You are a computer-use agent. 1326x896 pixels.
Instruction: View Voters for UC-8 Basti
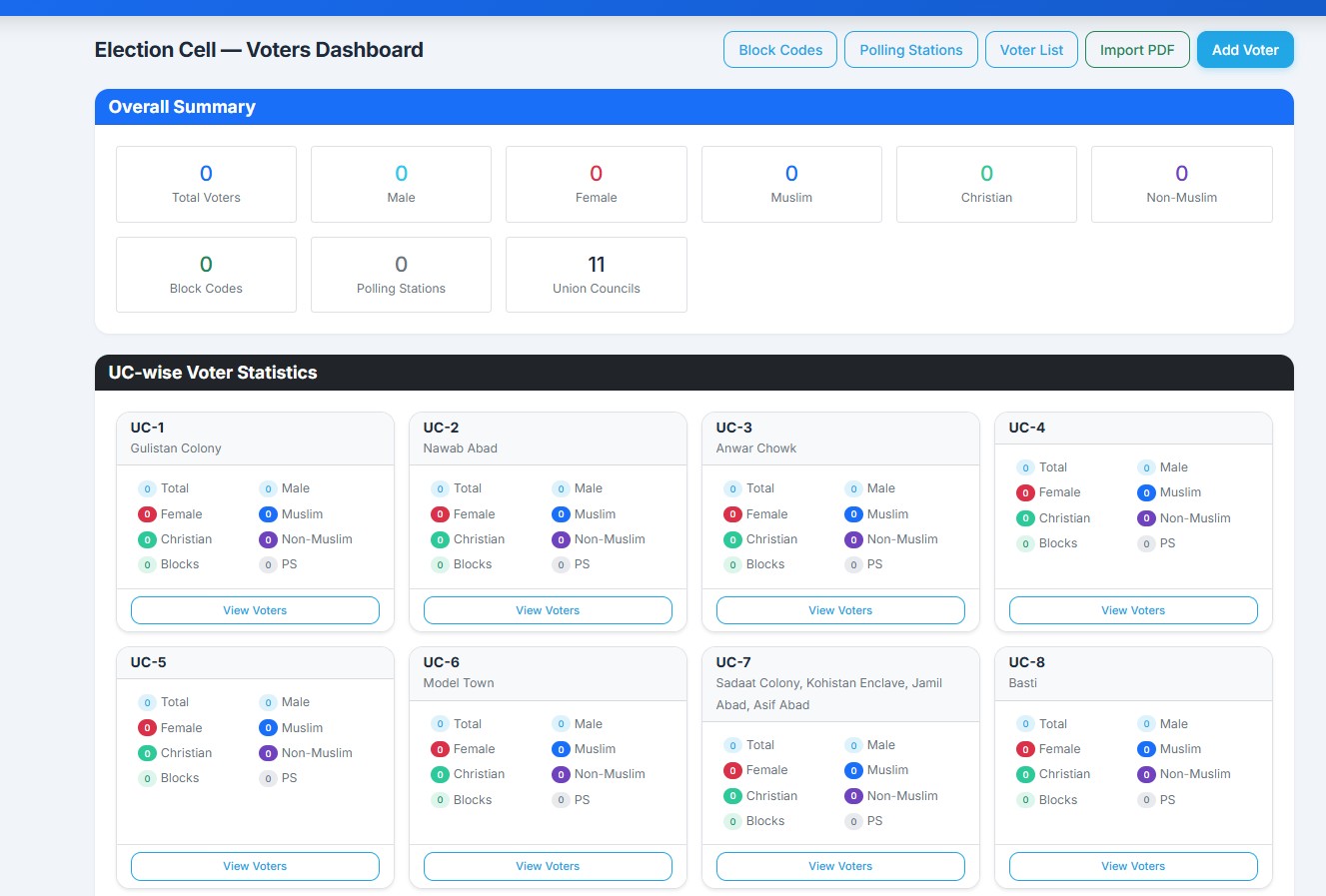(1132, 866)
